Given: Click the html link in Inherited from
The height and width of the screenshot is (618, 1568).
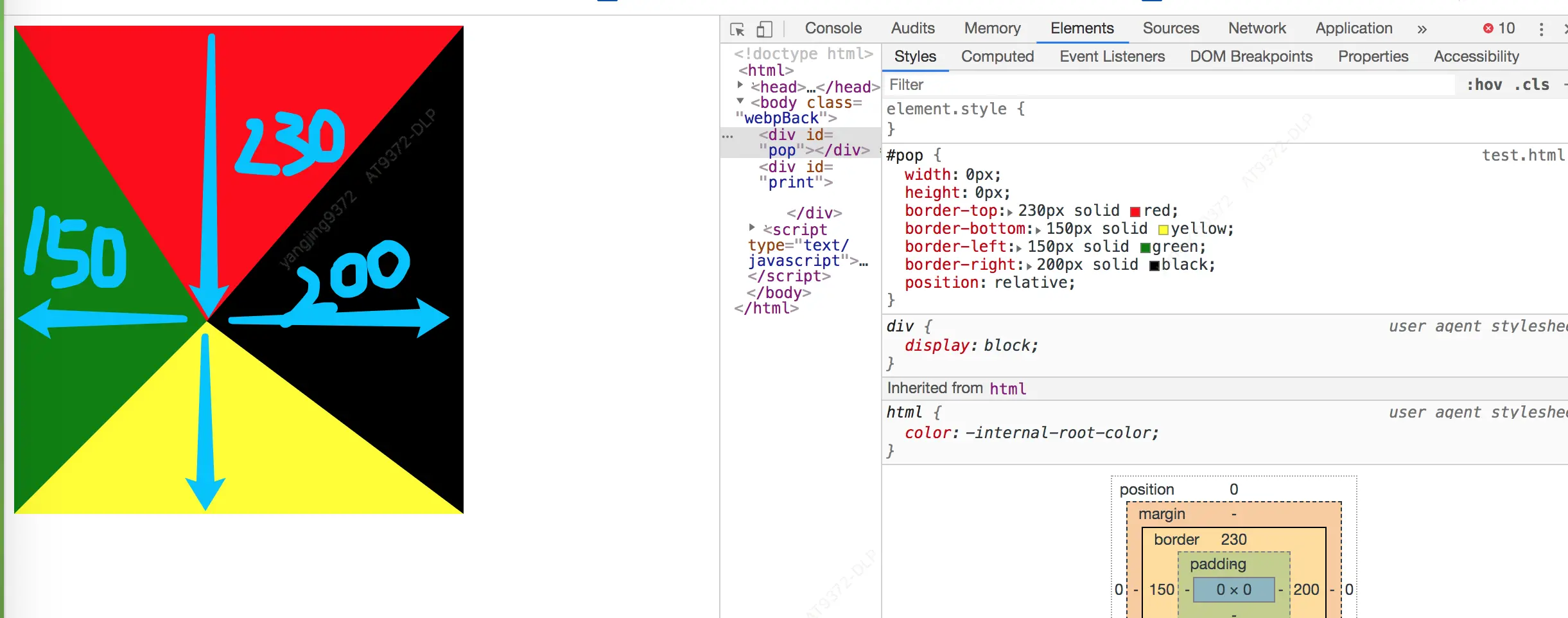Looking at the screenshot, I should pyautogui.click(x=1008, y=389).
